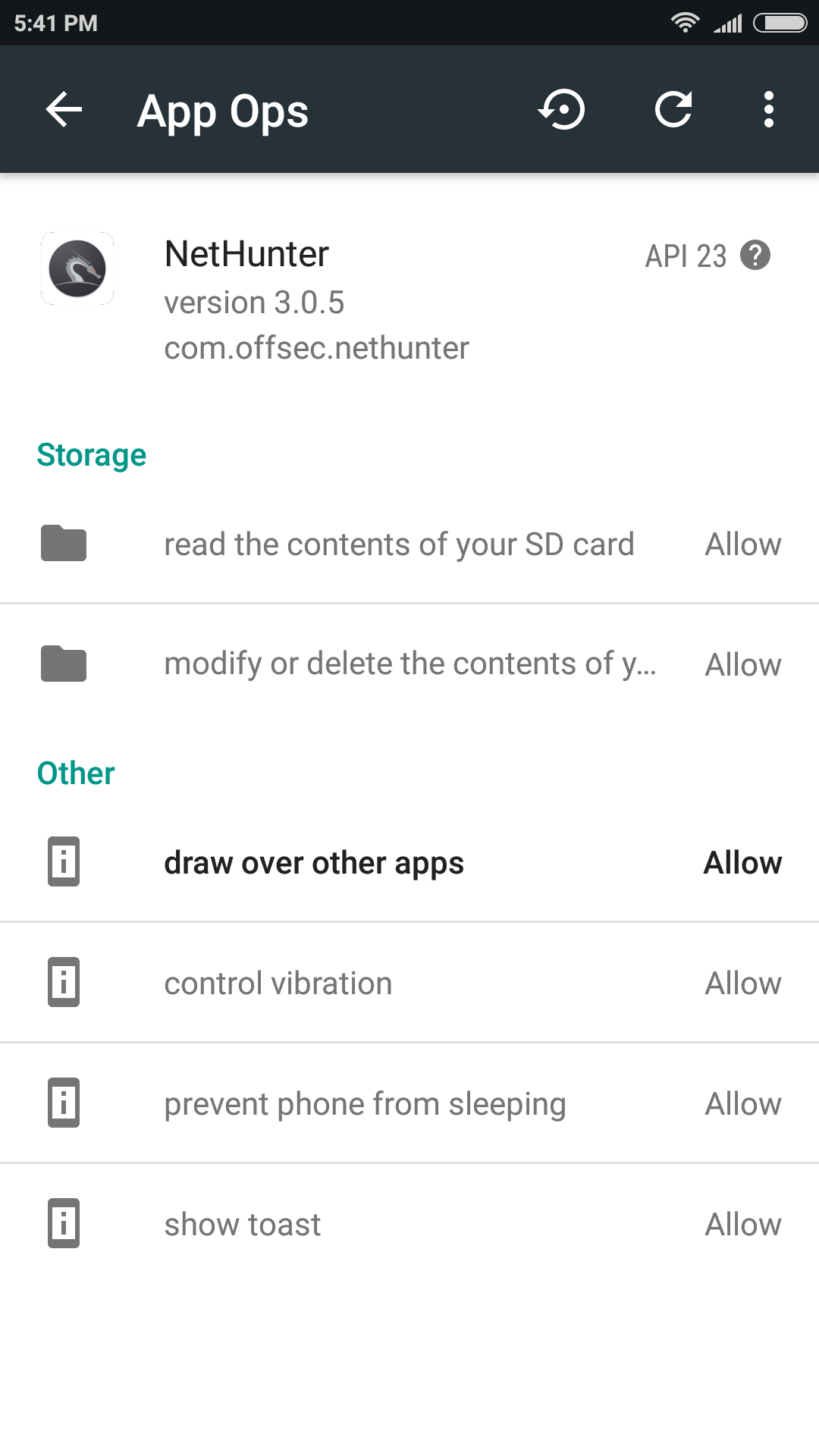Tap the NetHunter app icon
Image resolution: width=819 pixels, height=1456 pixels.
click(x=77, y=268)
